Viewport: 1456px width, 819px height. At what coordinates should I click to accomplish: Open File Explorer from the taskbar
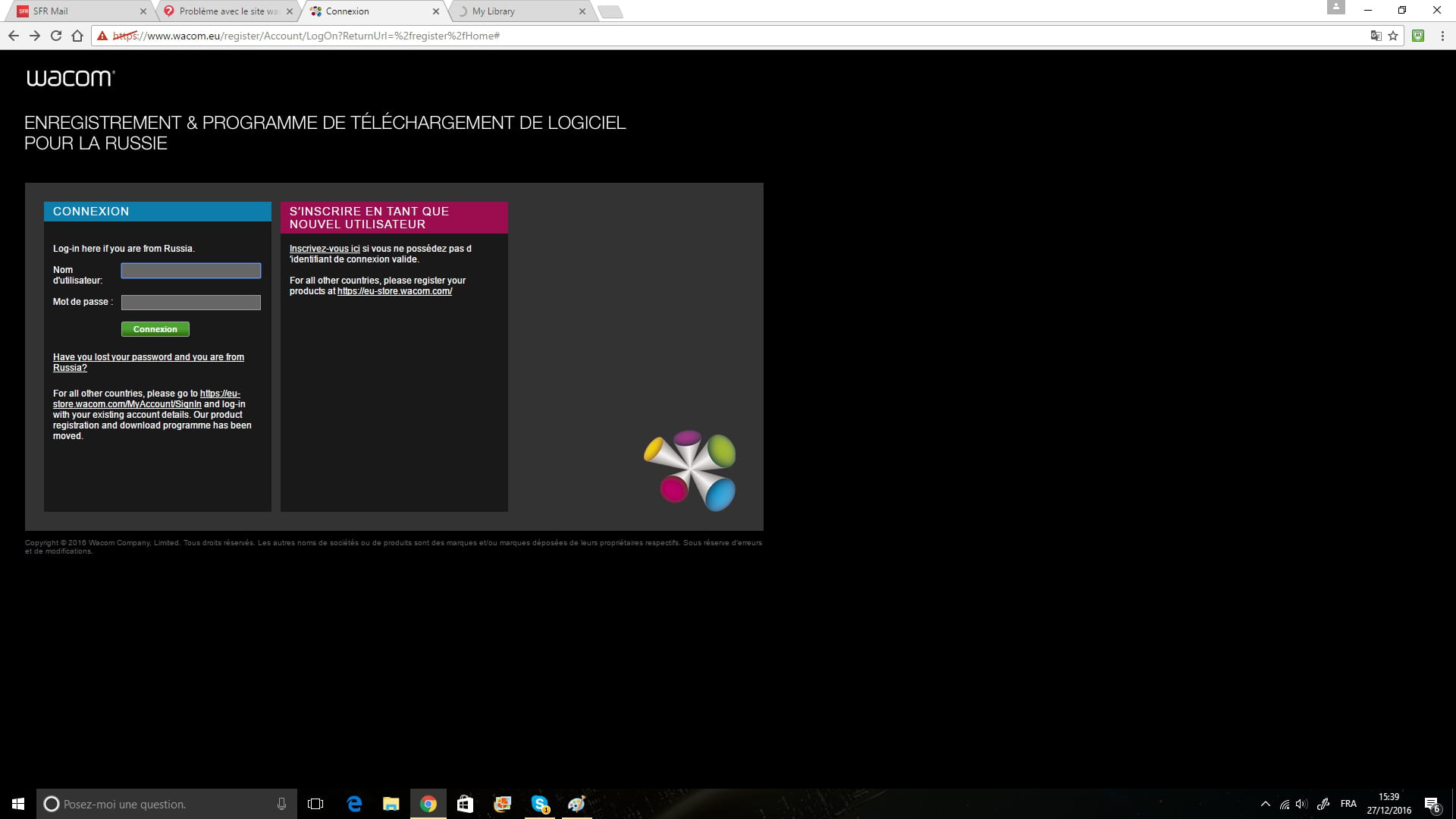point(391,804)
